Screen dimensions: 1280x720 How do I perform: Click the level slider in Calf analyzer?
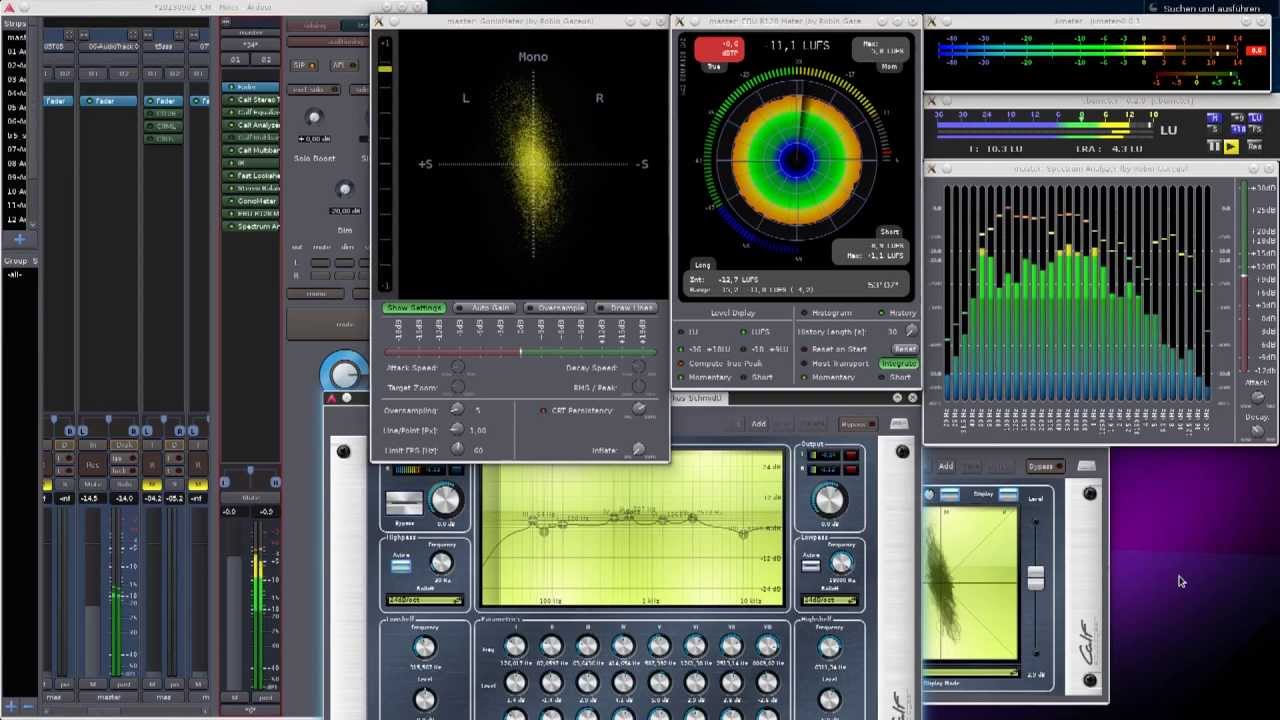click(1035, 578)
